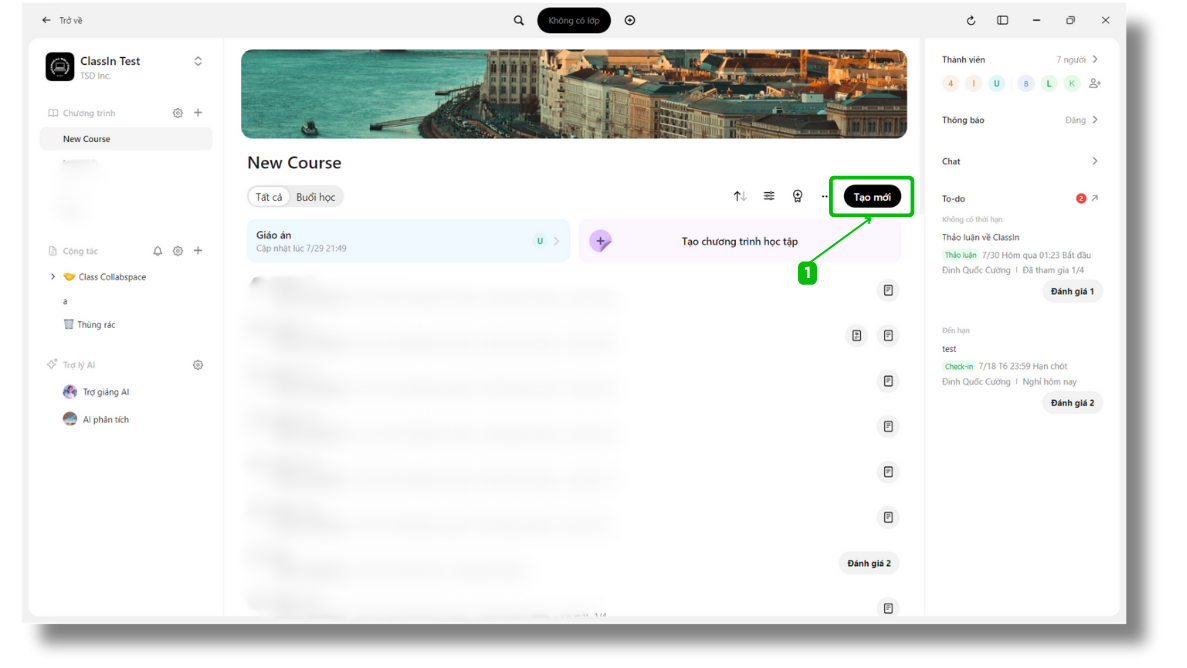
Task: Click the notification bell beside Cộng tác
Action: pos(157,251)
